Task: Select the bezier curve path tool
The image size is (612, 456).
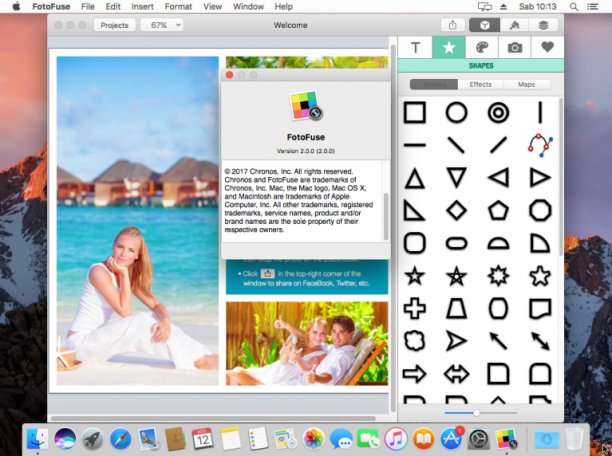Action: (540, 145)
